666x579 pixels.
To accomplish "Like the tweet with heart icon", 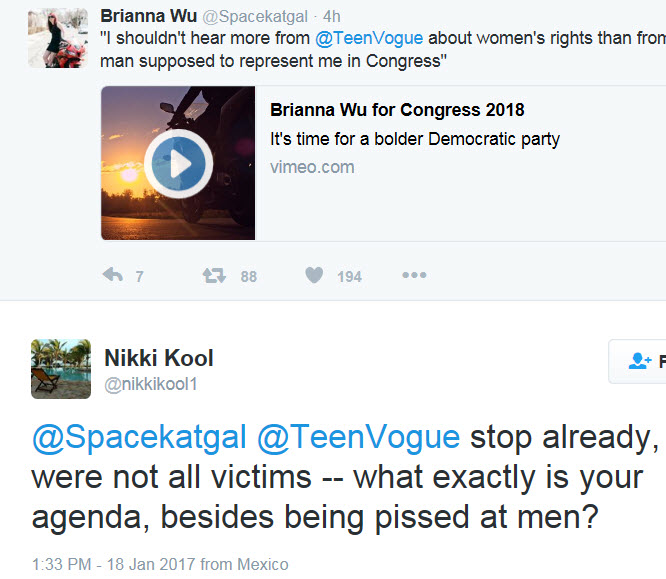I will pos(314,275).
